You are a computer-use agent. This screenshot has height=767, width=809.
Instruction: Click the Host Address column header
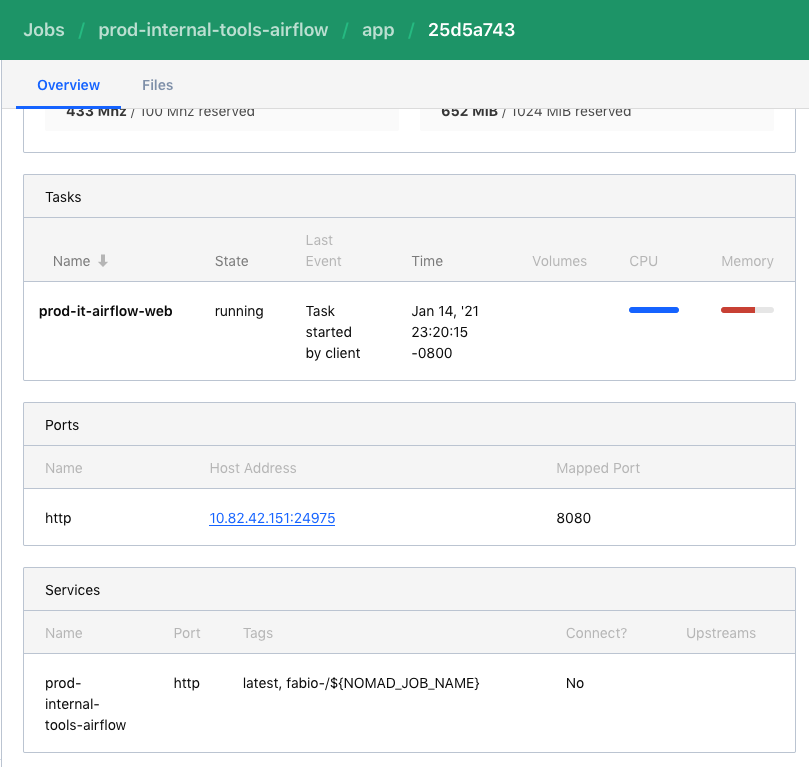253,468
